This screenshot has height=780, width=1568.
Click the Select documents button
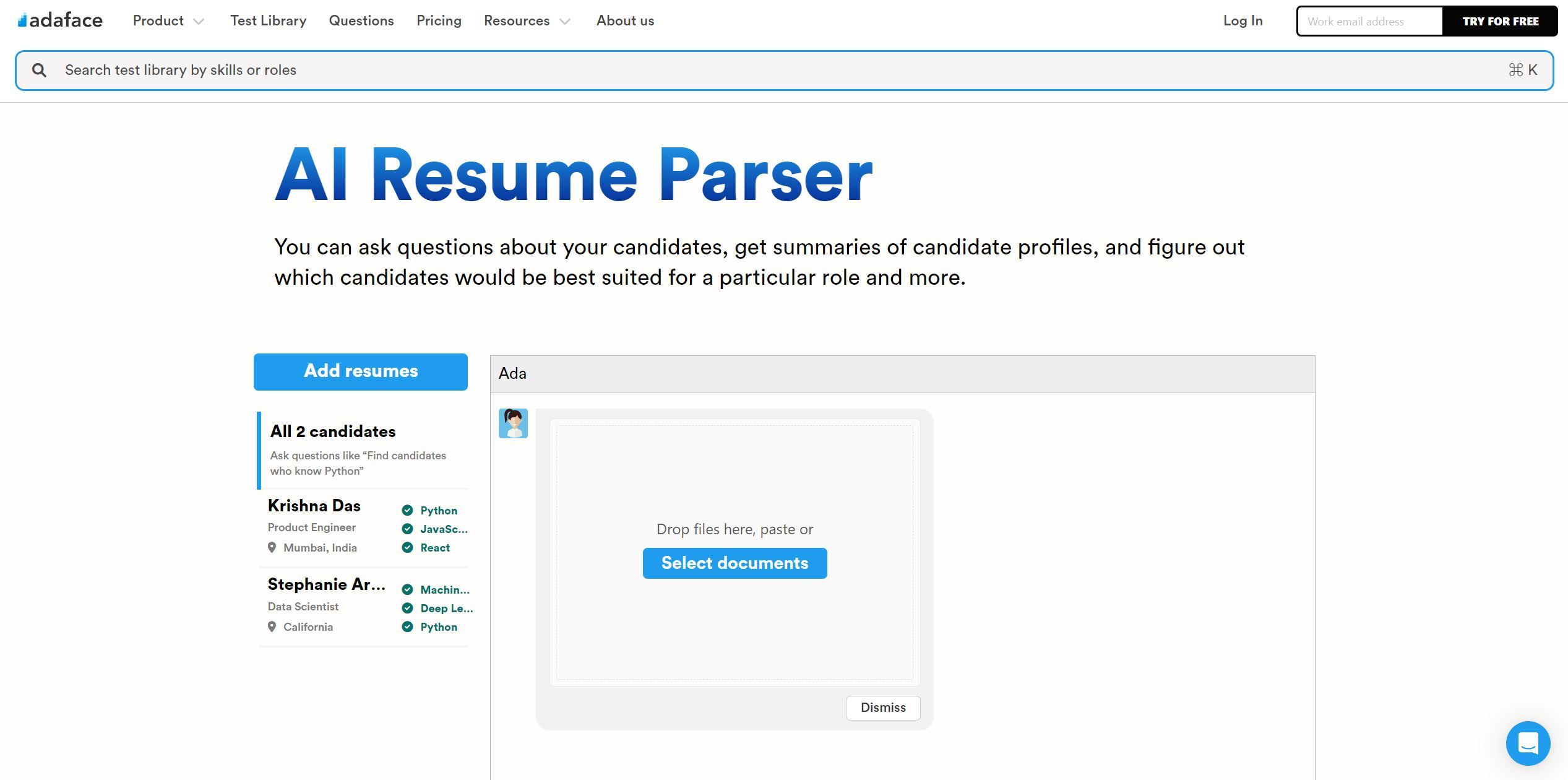735,562
